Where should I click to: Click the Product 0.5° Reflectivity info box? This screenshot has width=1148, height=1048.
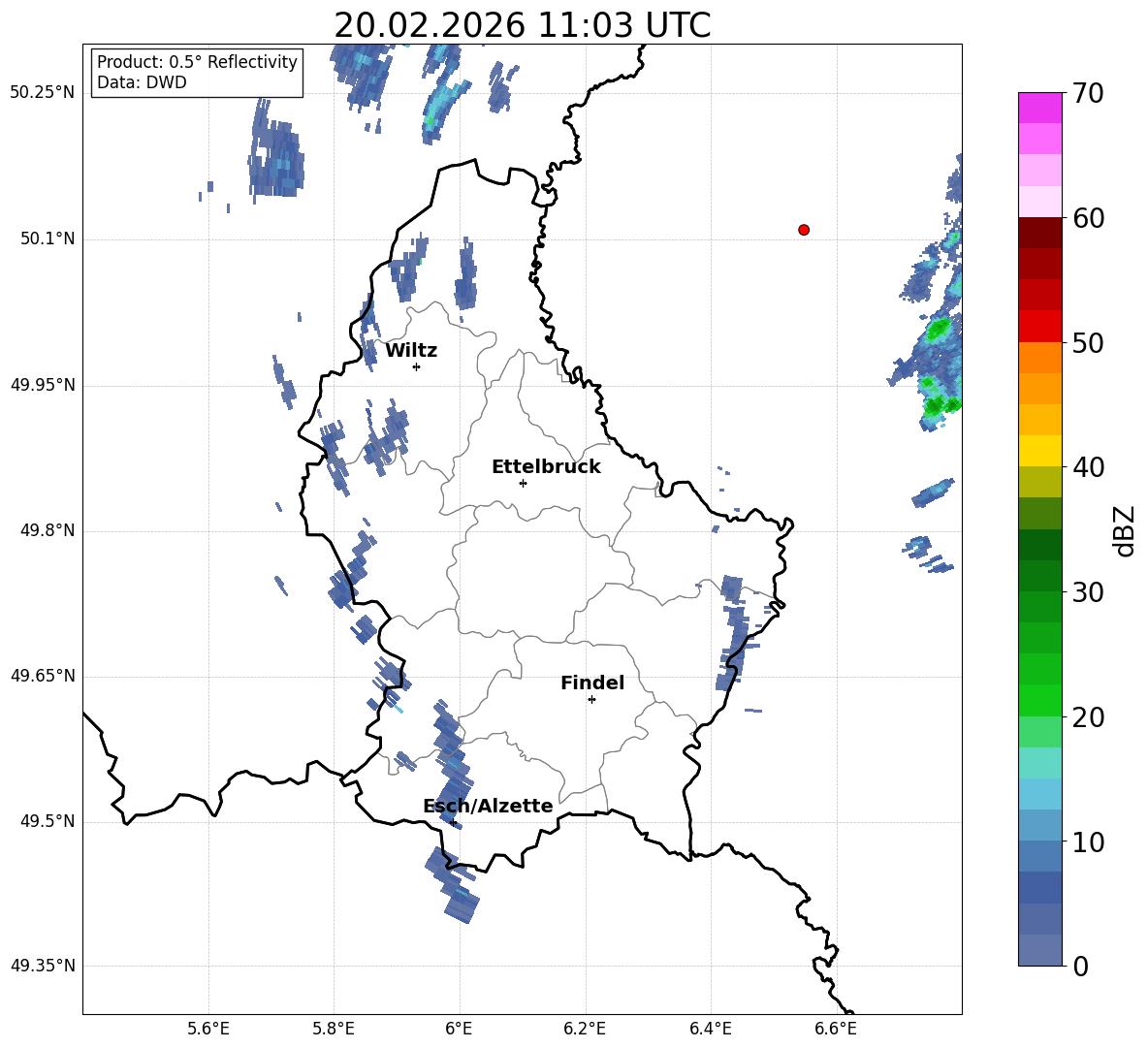pos(196,72)
